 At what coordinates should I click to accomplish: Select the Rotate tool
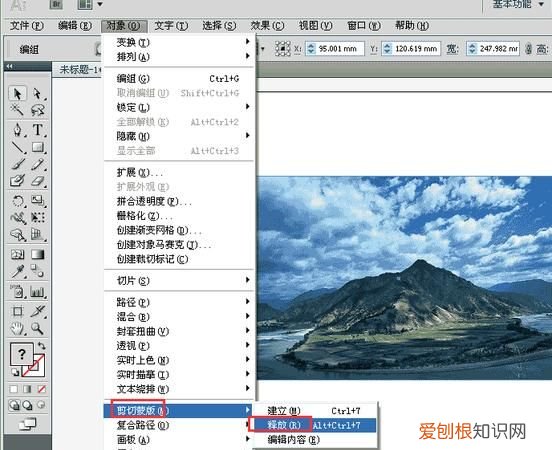tap(17, 201)
